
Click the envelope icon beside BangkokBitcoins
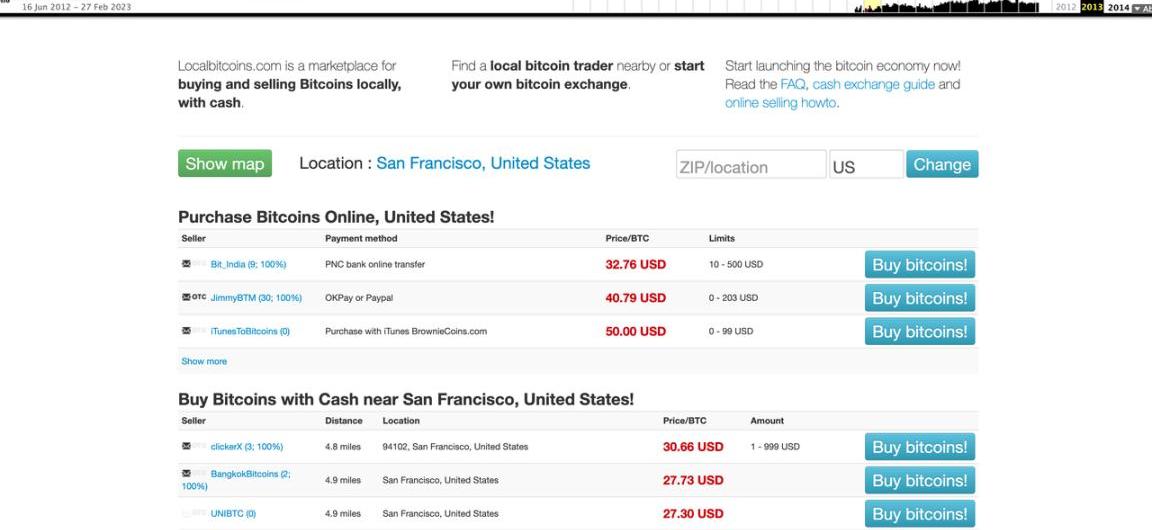[x=186, y=474]
